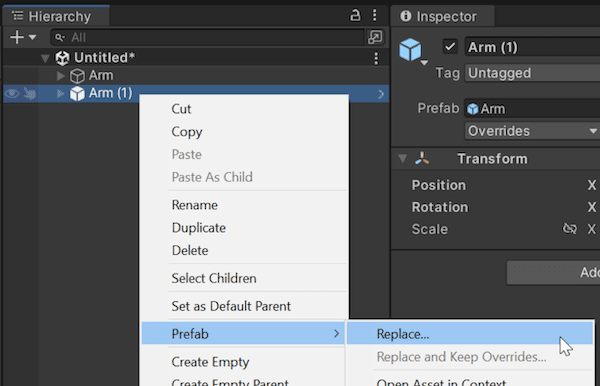This screenshot has width=600, height=386.
Task: Click the Rotation X axis label
Action: click(592, 207)
